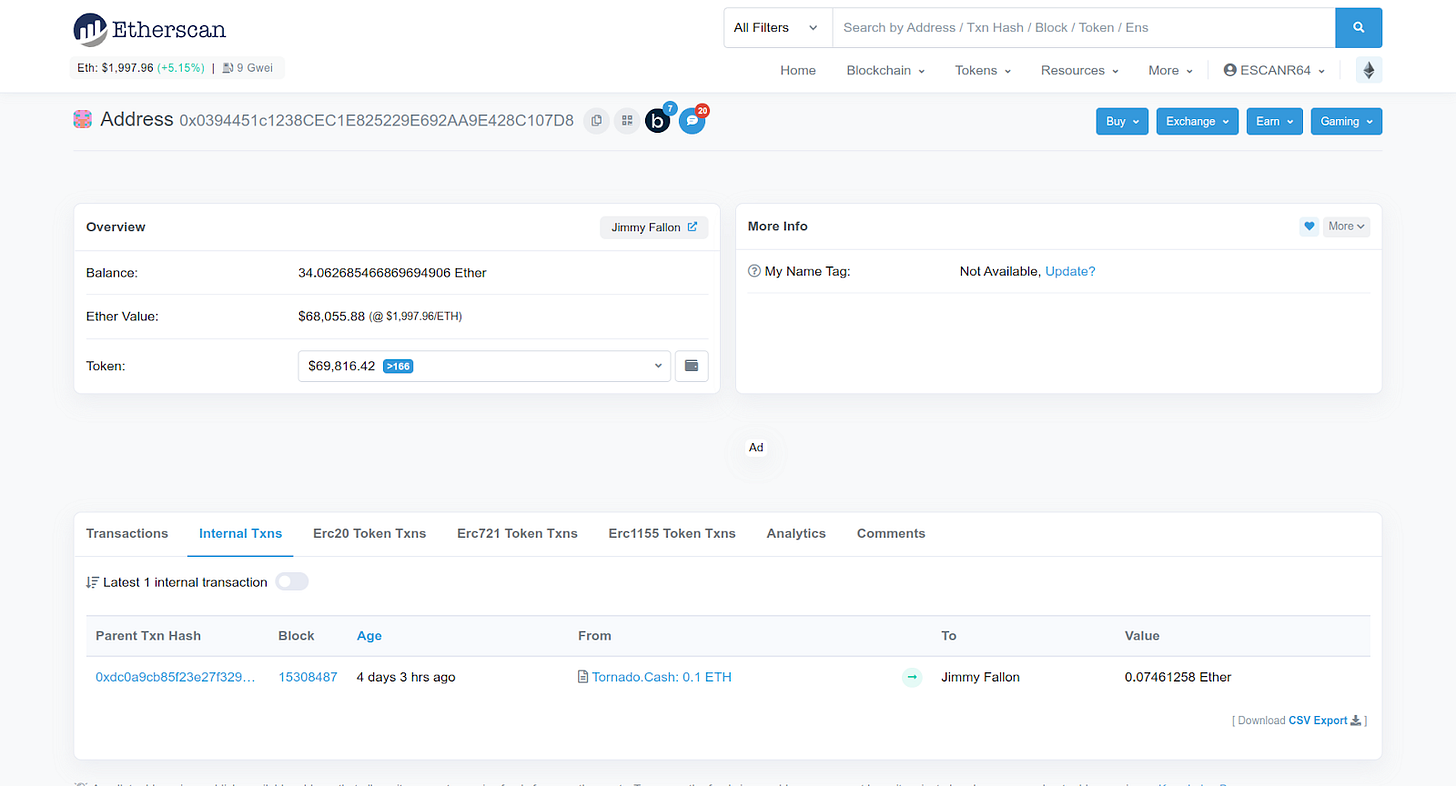Screen dimensions: 1456x786
Task: Expand the Tokens menu
Action: coord(983,70)
